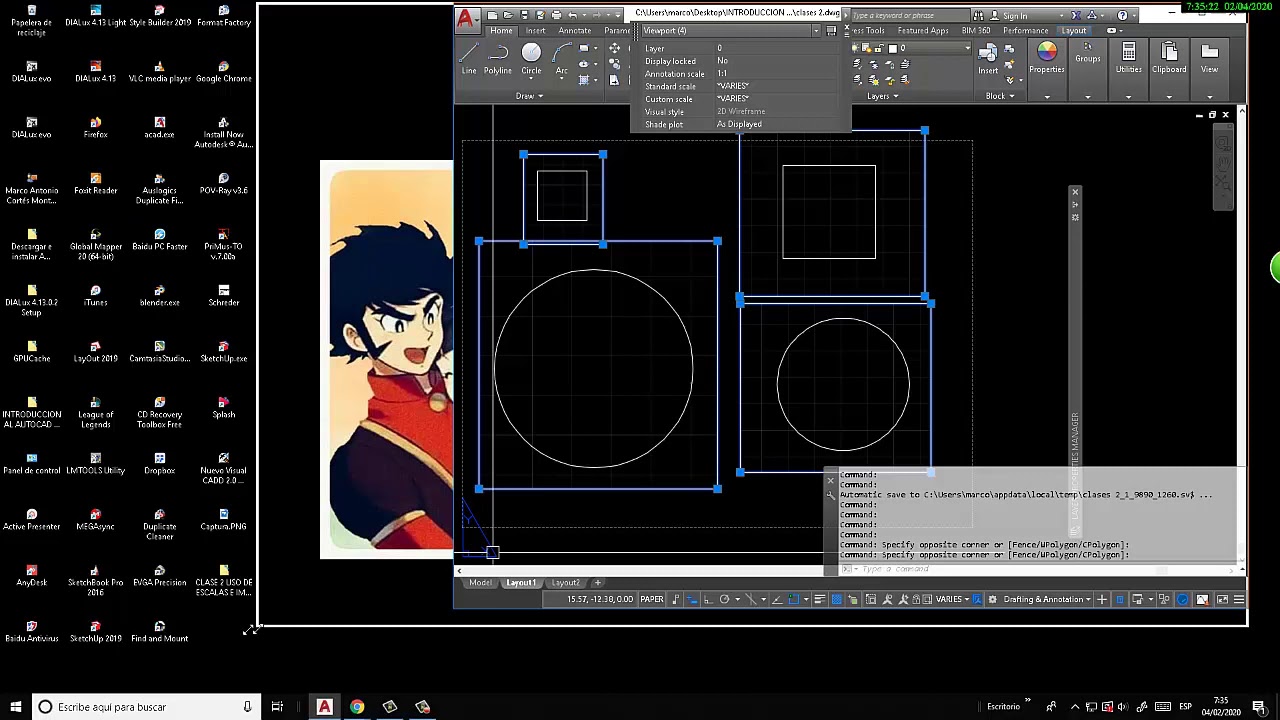This screenshot has height=720, width=1280.
Task: Switch to the Annotate ribbon tab
Action: (x=574, y=31)
